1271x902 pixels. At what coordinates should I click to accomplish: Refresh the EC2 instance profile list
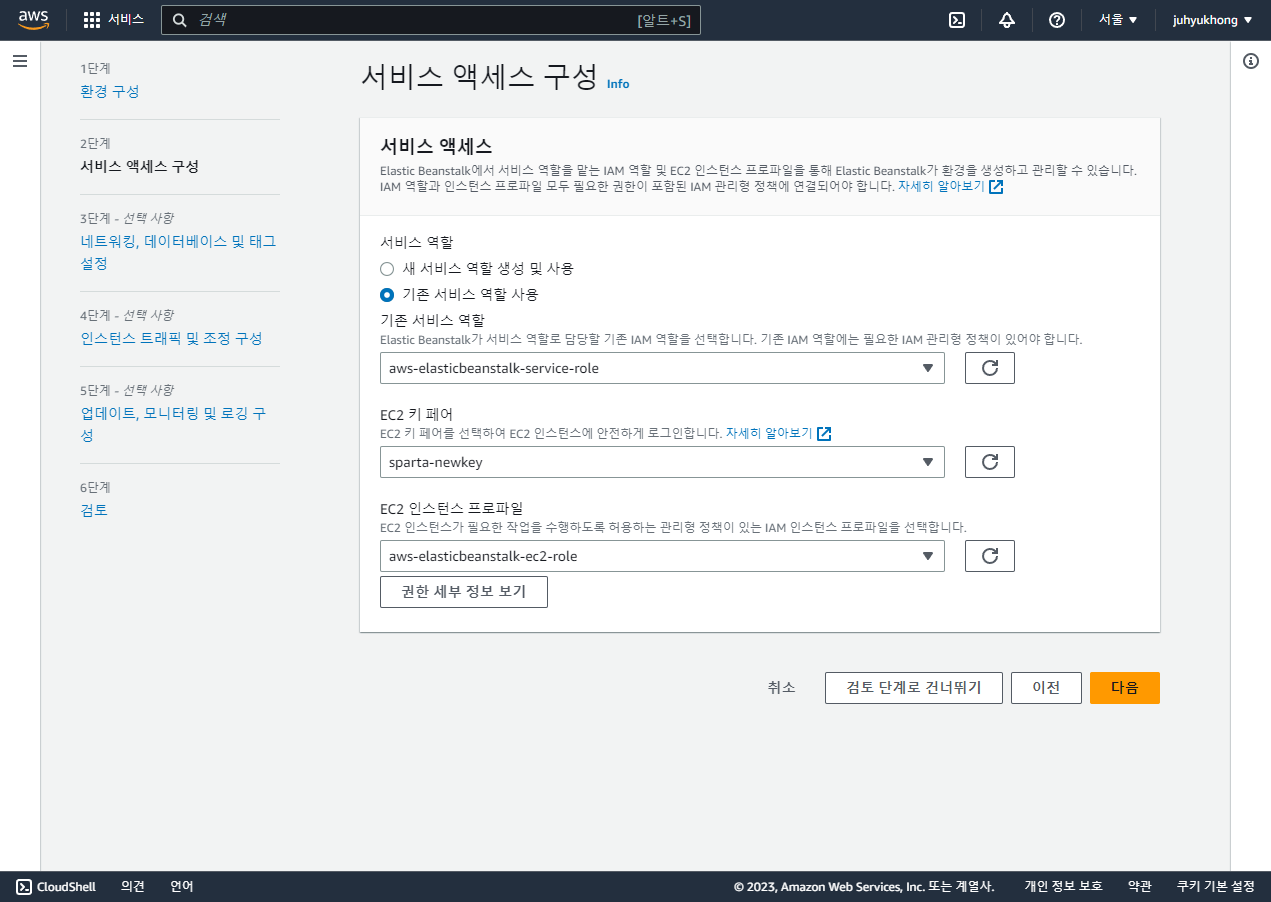[x=990, y=556]
